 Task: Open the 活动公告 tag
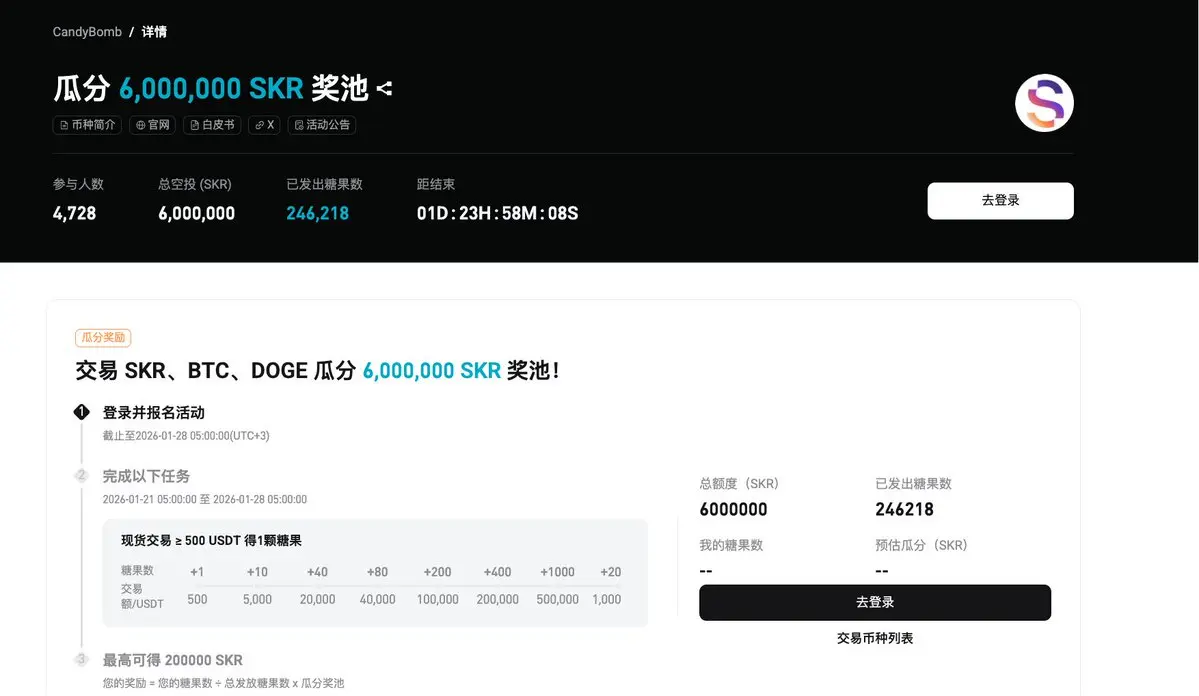click(322, 125)
